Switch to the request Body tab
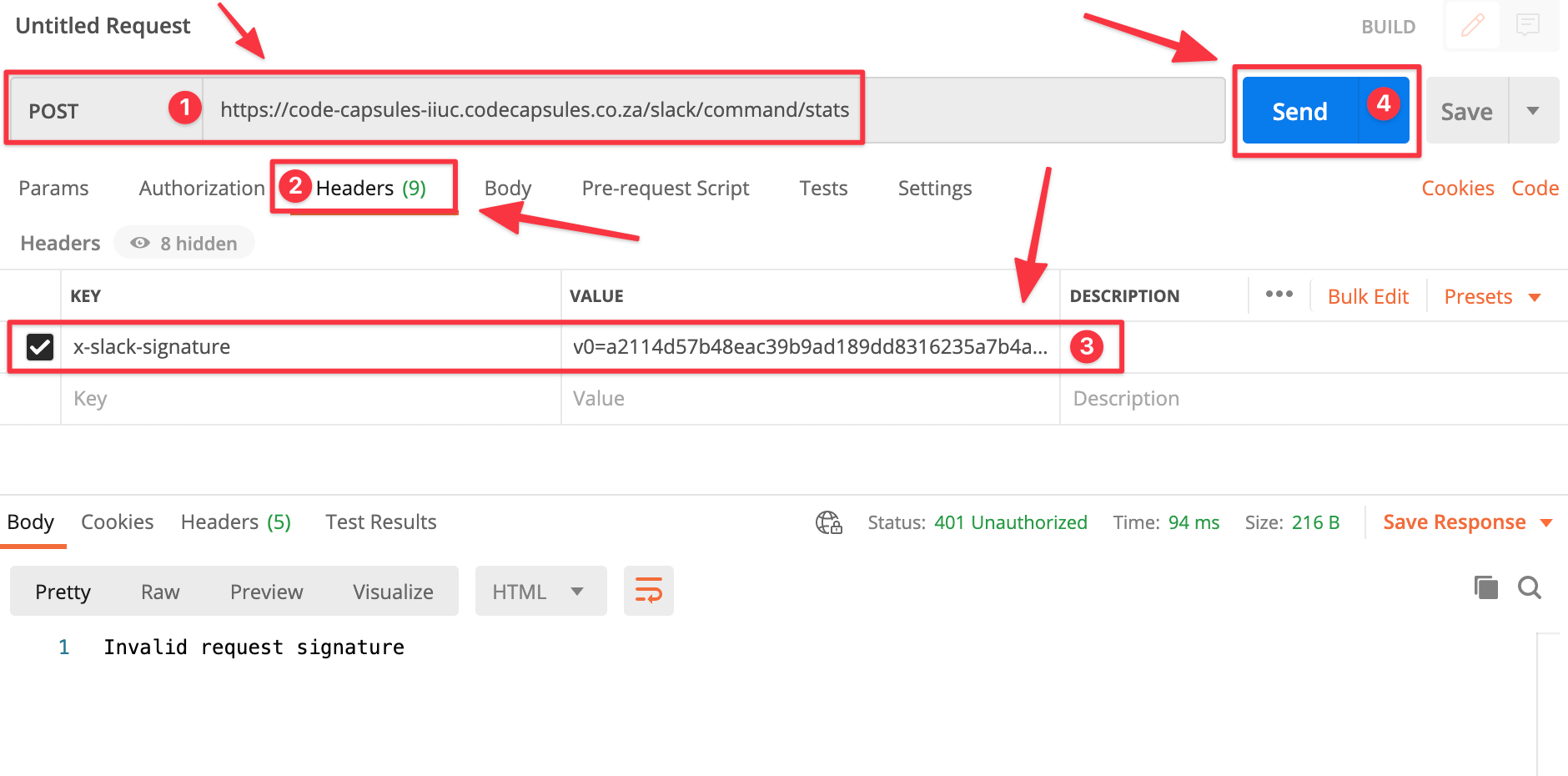This screenshot has height=776, width=1568. [507, 189]
